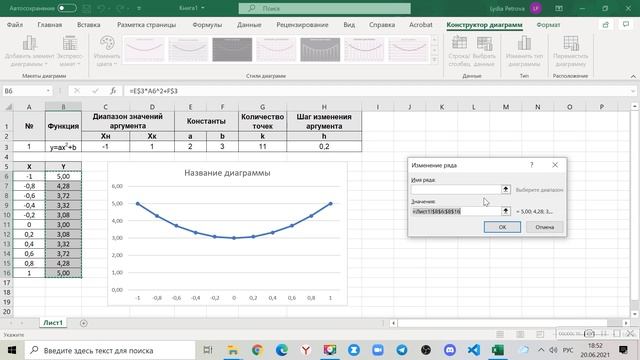
Task: Open Microsoft Edge from taskbar
Action: [x=281, y=350]
